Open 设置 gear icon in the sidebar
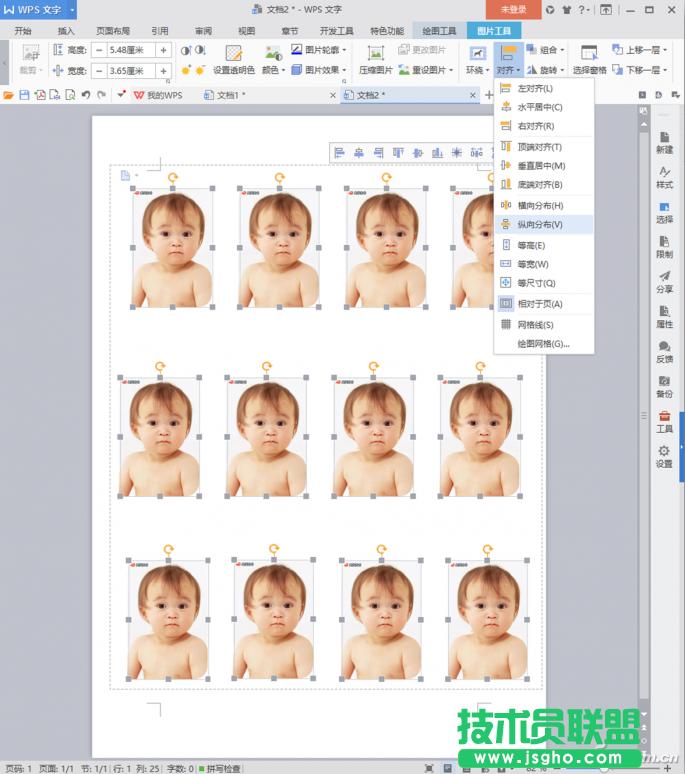This screenshot has width=685, height=774. click(664, 457)
